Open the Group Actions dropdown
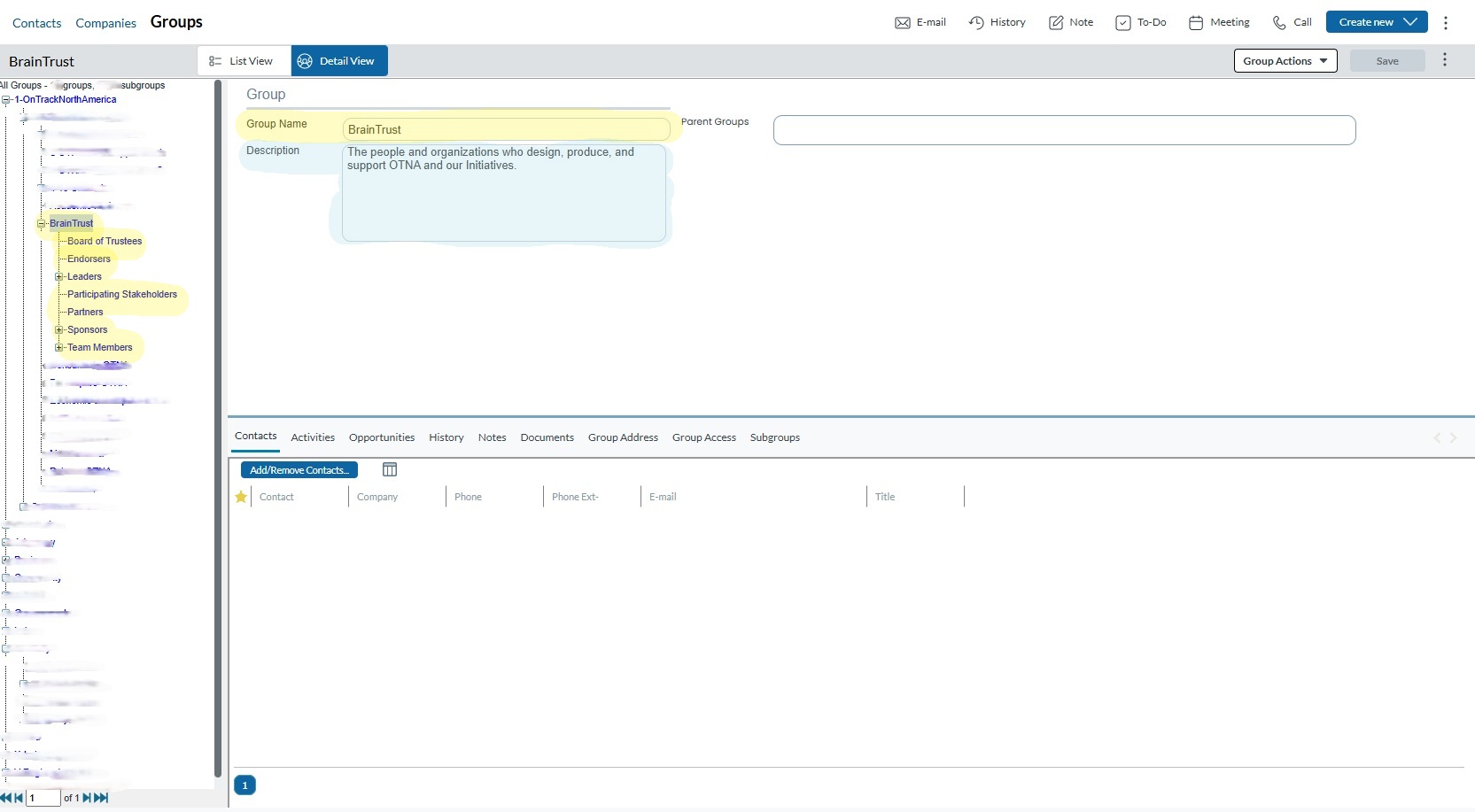The image size is (1475, 812). click(1285, 61)
